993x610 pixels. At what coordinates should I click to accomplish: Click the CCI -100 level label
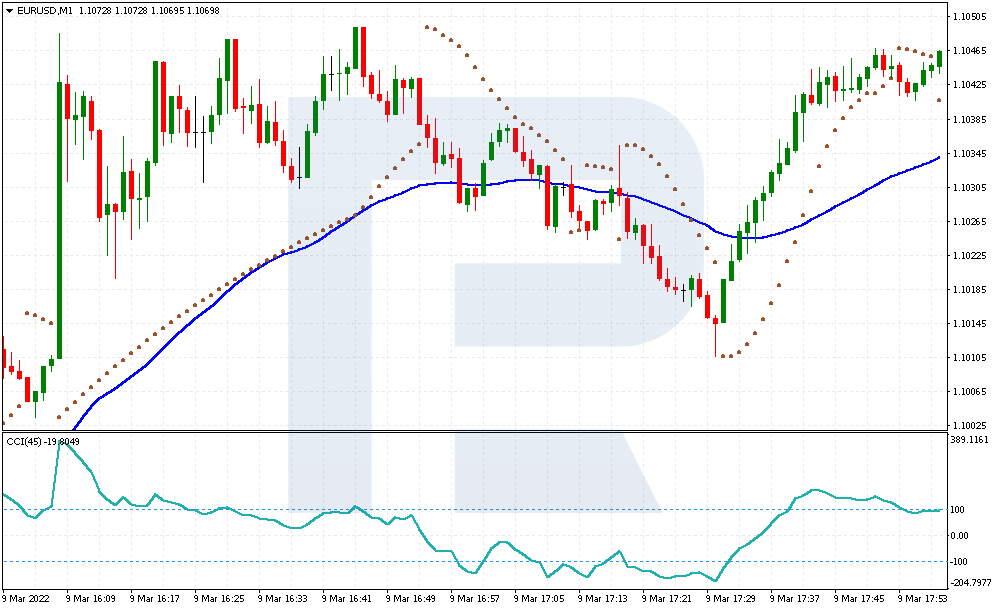click(959, 562)
